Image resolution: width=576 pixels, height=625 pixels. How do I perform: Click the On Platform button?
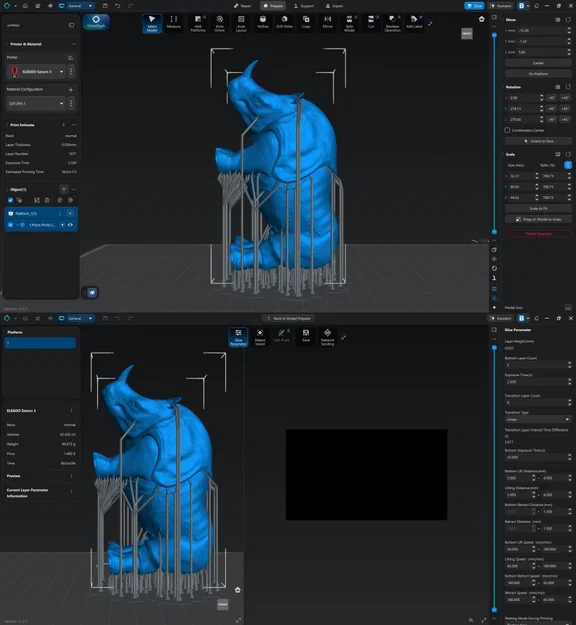point(538,74)
